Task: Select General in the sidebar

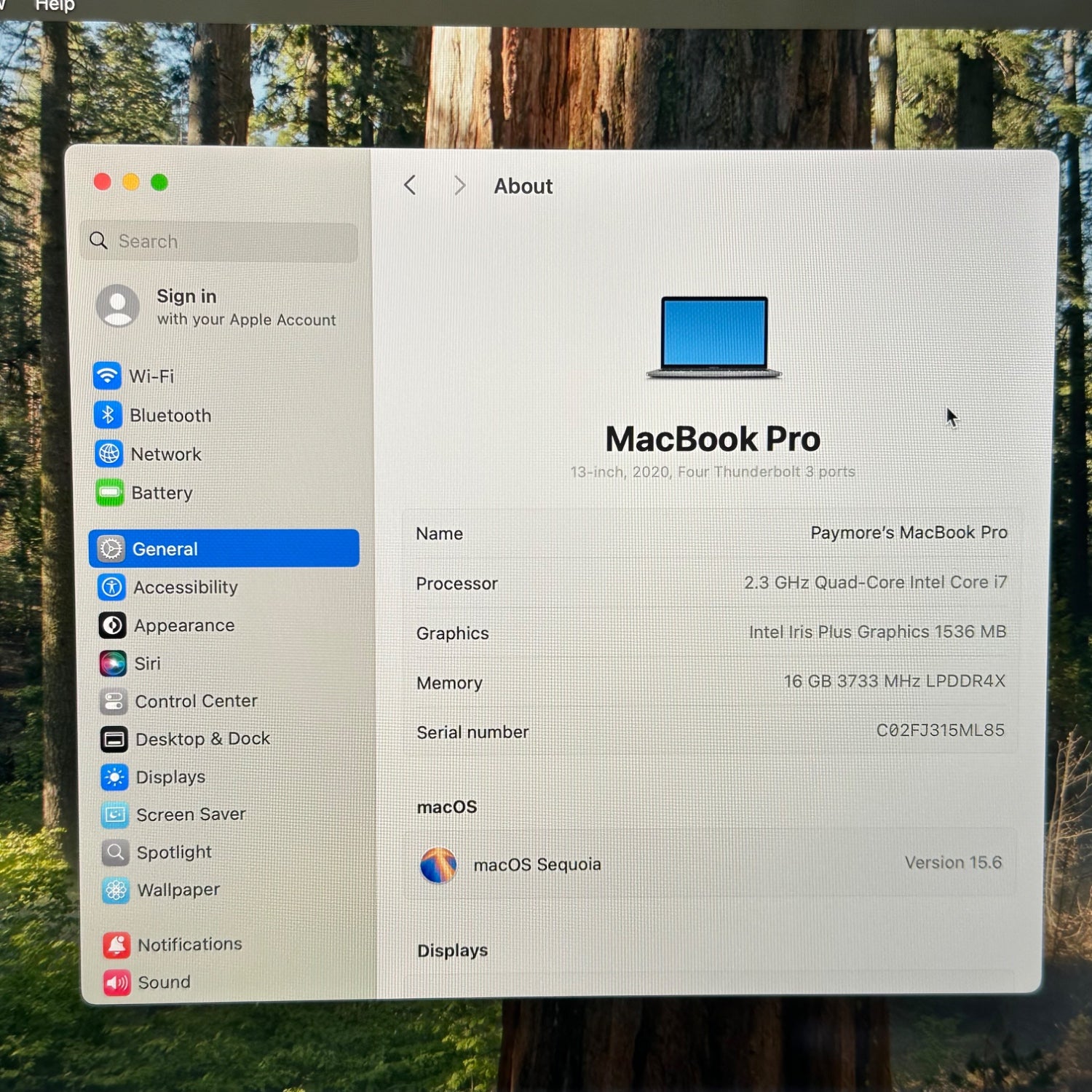Action: [223, 548]
